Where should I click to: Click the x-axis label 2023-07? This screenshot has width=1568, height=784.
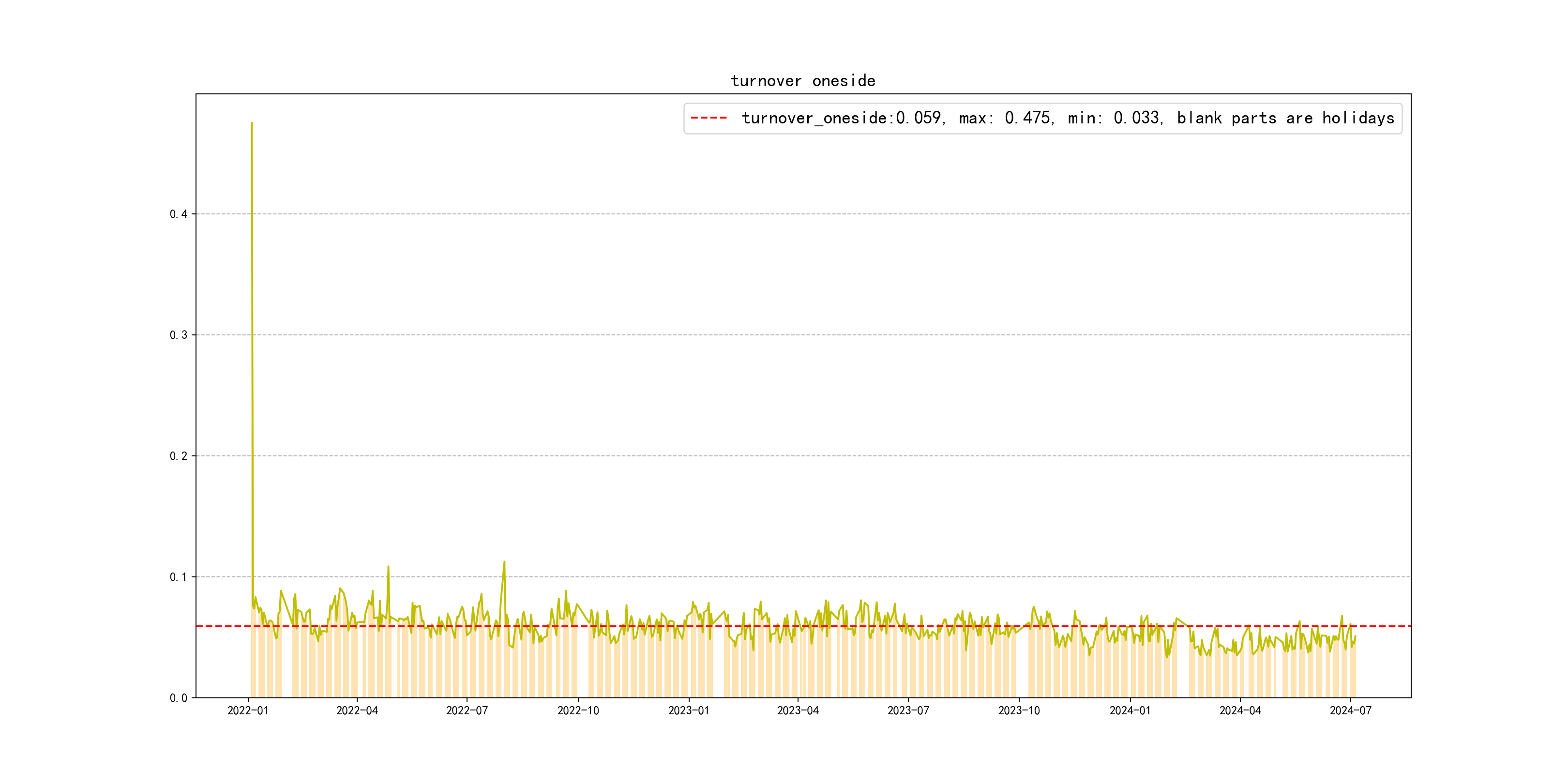(x=908, y=710)
